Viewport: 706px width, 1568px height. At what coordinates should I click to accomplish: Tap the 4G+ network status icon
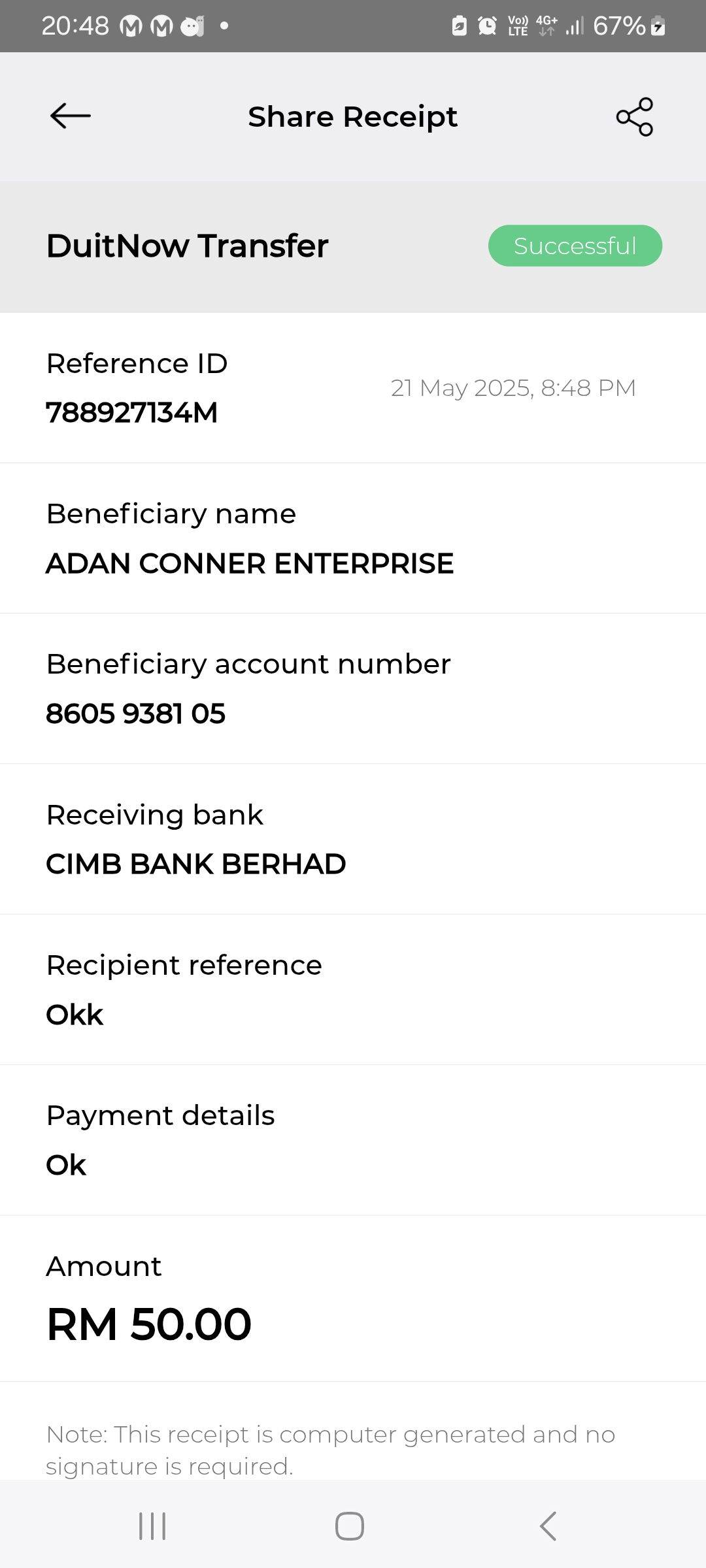pyautogui.click(x=546, y=25)
